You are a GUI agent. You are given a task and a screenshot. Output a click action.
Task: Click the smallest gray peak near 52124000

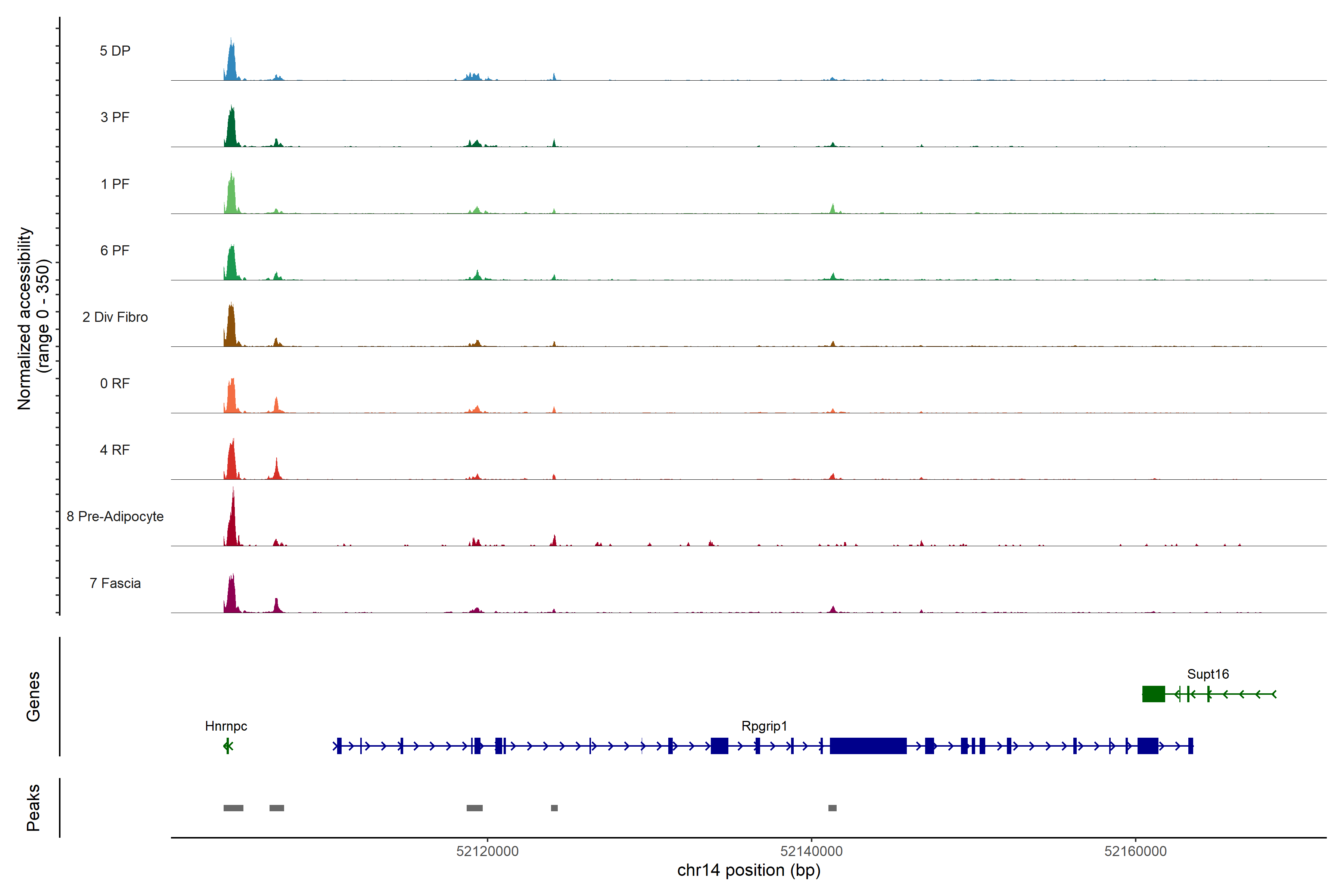554,808
